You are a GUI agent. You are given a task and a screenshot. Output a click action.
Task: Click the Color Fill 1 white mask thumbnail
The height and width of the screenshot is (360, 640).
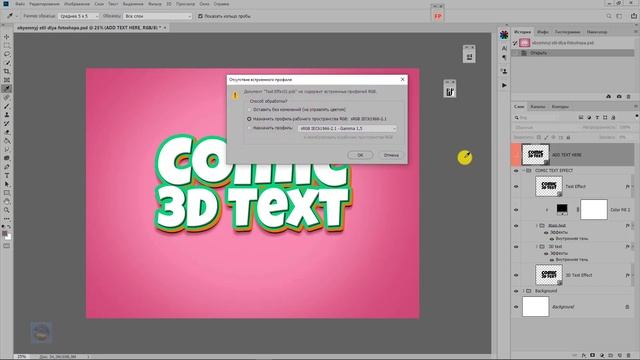click(593, 210)
